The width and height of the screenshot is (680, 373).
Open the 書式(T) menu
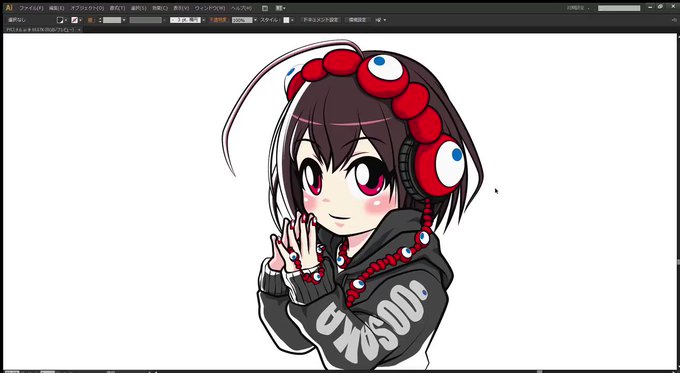pos(117,8)
